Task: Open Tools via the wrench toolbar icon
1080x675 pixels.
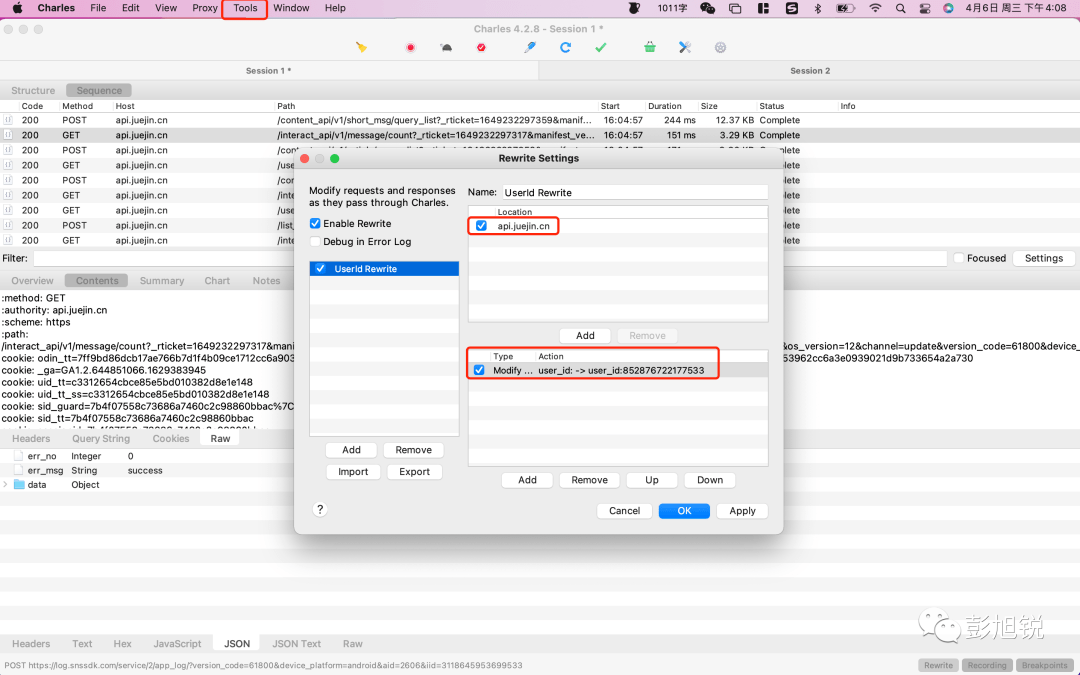Action: (685, 48)
